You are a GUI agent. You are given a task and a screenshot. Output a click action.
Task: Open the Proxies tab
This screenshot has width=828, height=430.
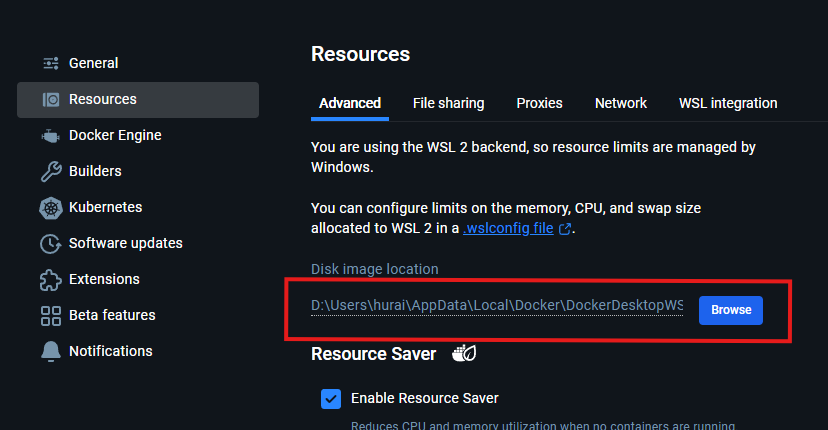[539, 104]
